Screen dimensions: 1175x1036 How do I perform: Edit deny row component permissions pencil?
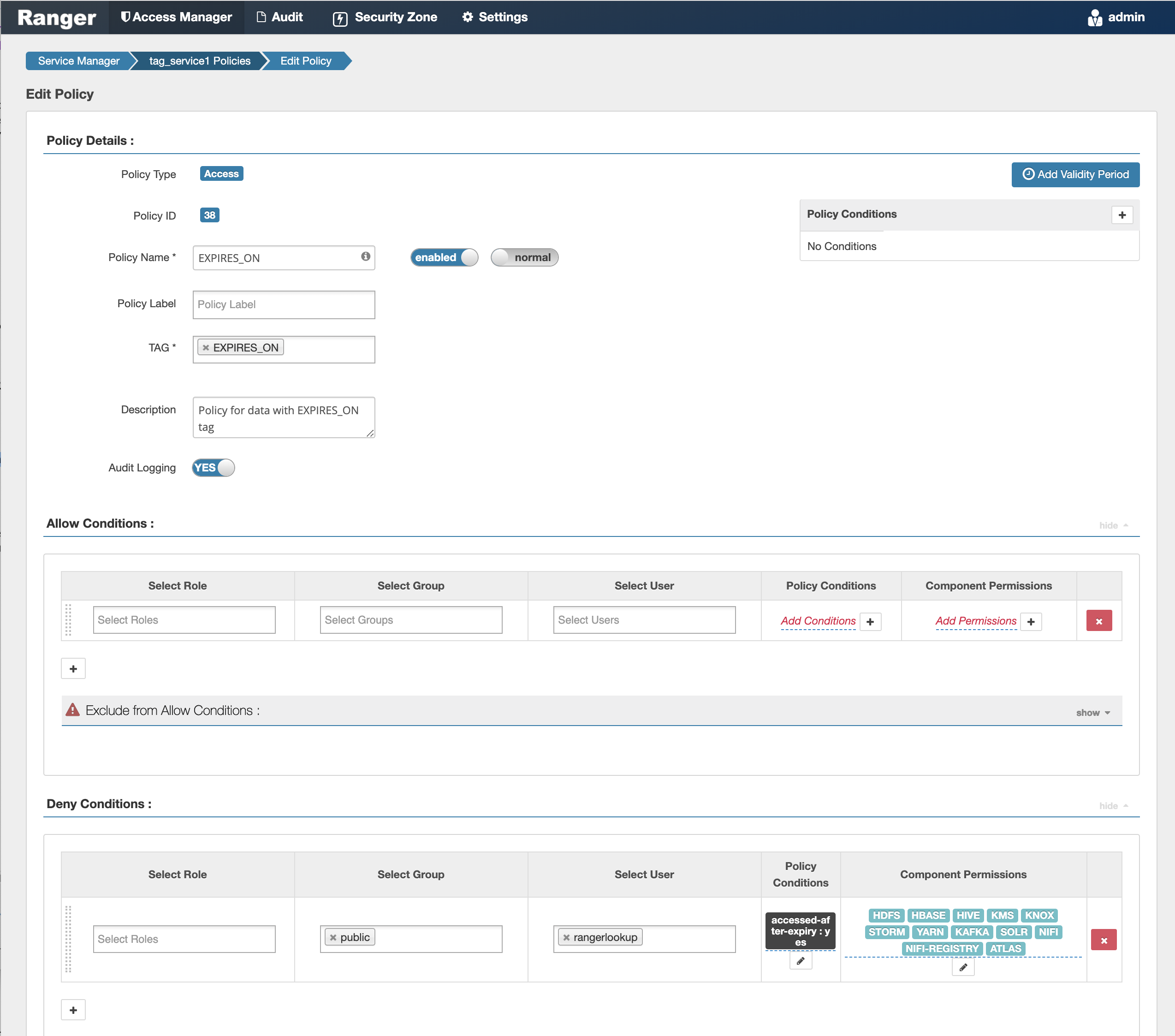pos(963,968)
